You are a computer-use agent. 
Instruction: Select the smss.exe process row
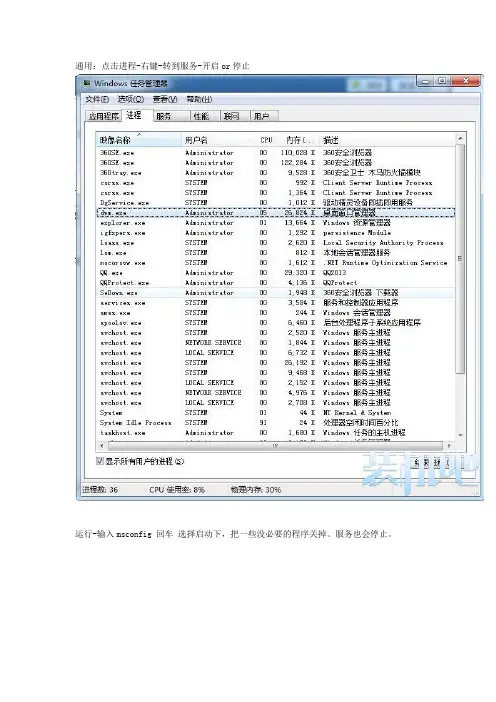tap(276, 313)
